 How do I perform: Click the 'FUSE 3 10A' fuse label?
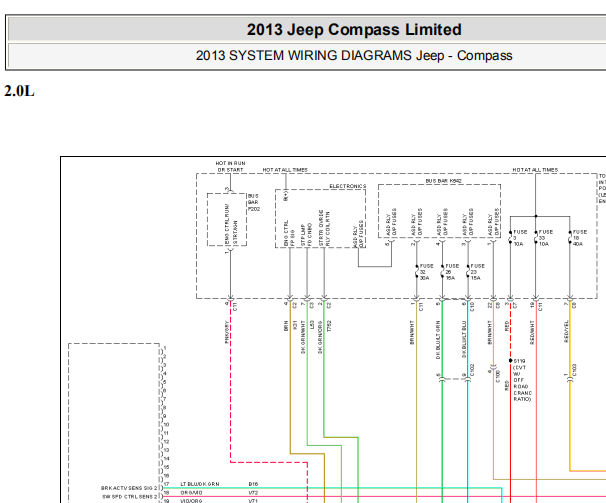click(520, 238)
